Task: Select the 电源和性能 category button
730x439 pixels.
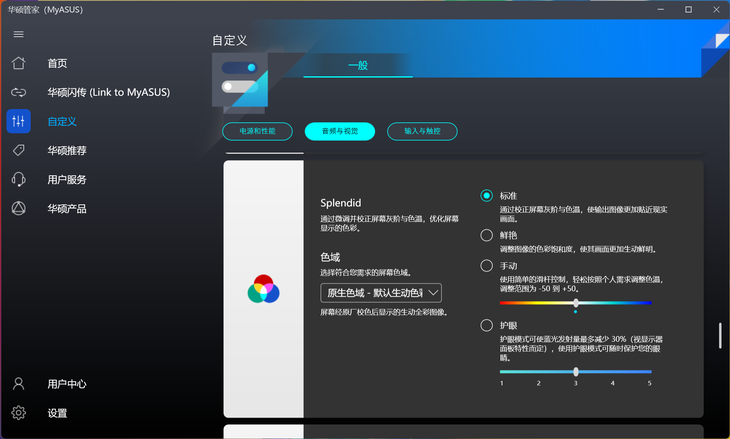Action: click(x=257, y=131)
